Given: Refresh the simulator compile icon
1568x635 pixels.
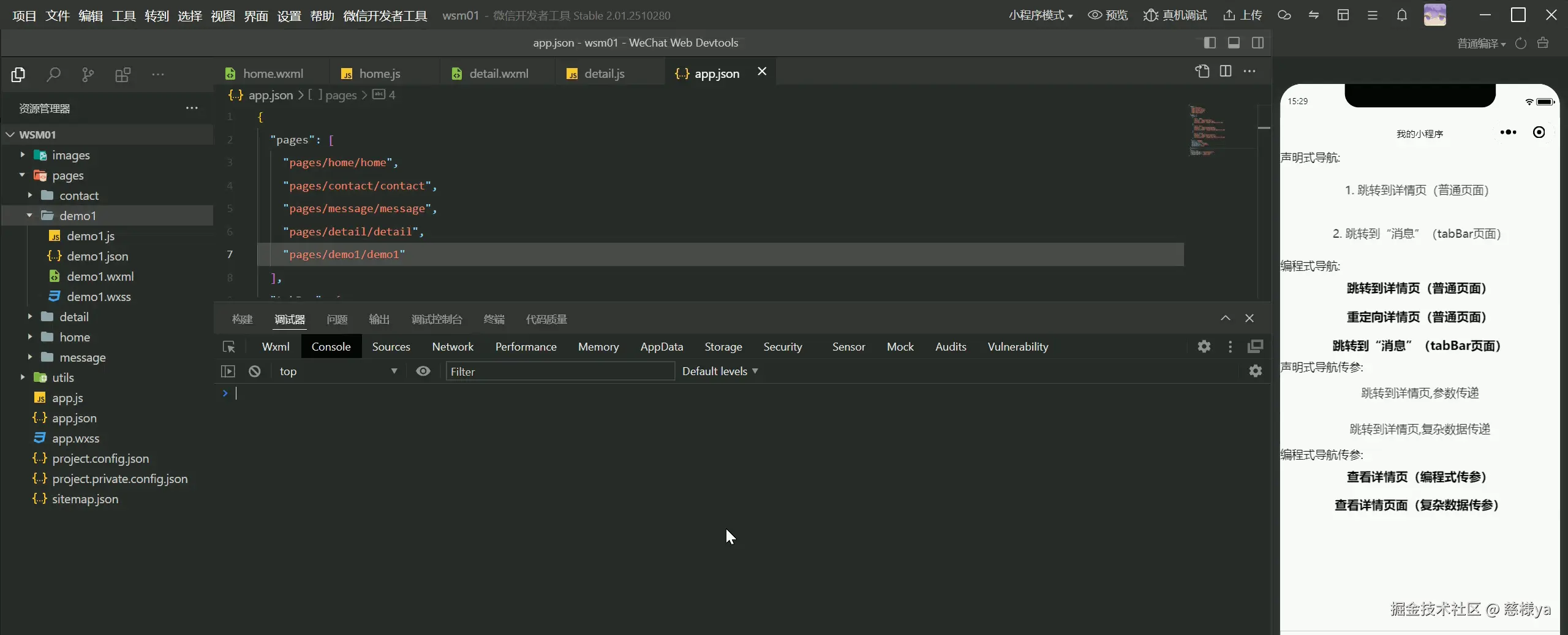Looking at the screenshot, I should pos(1521,44).
